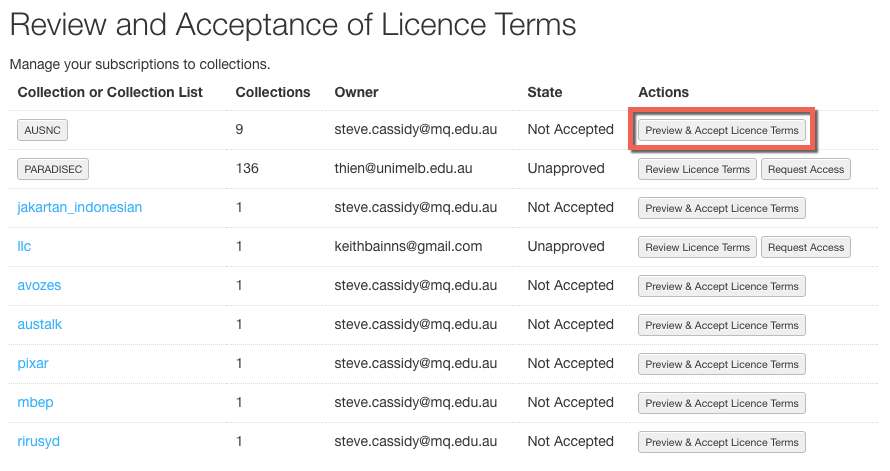Viewport: 890px width, 471px height.
Task: Click Preview & Accept Licence Terms for AUSNC
Action: pos(721,130)
